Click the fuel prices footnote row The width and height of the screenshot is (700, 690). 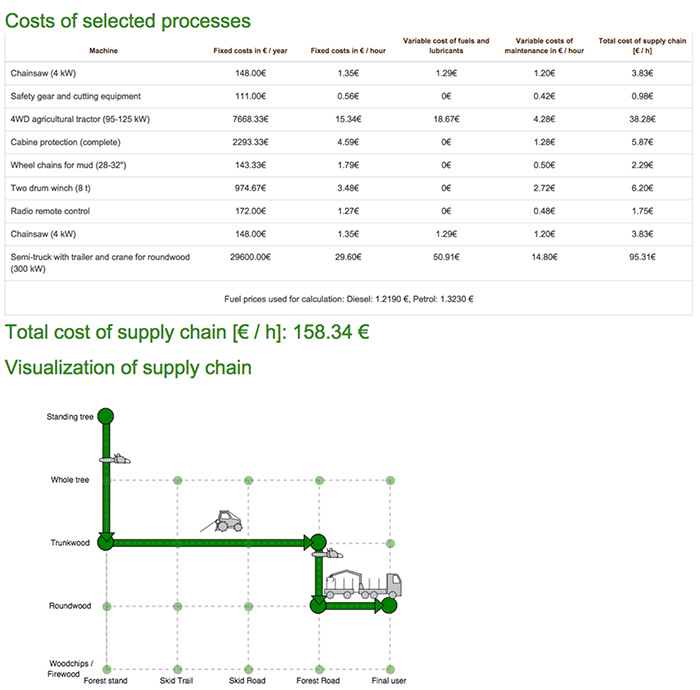point(348,298)
